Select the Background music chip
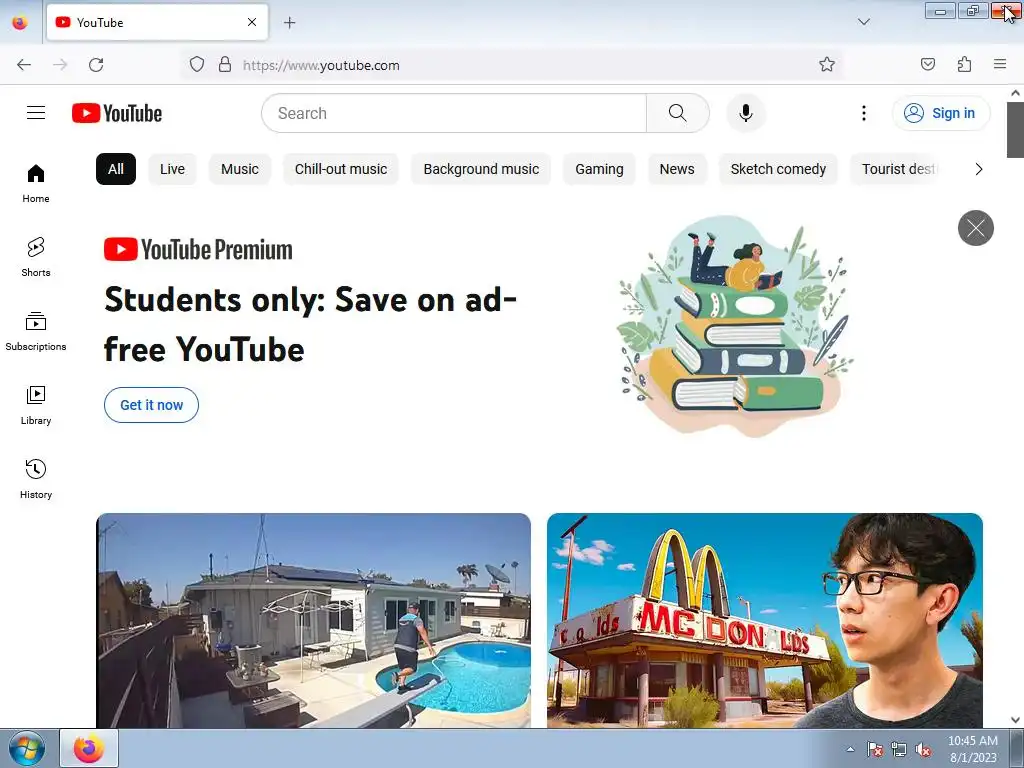The width and height of the screenshot is (1024, 768). (481, 169)
